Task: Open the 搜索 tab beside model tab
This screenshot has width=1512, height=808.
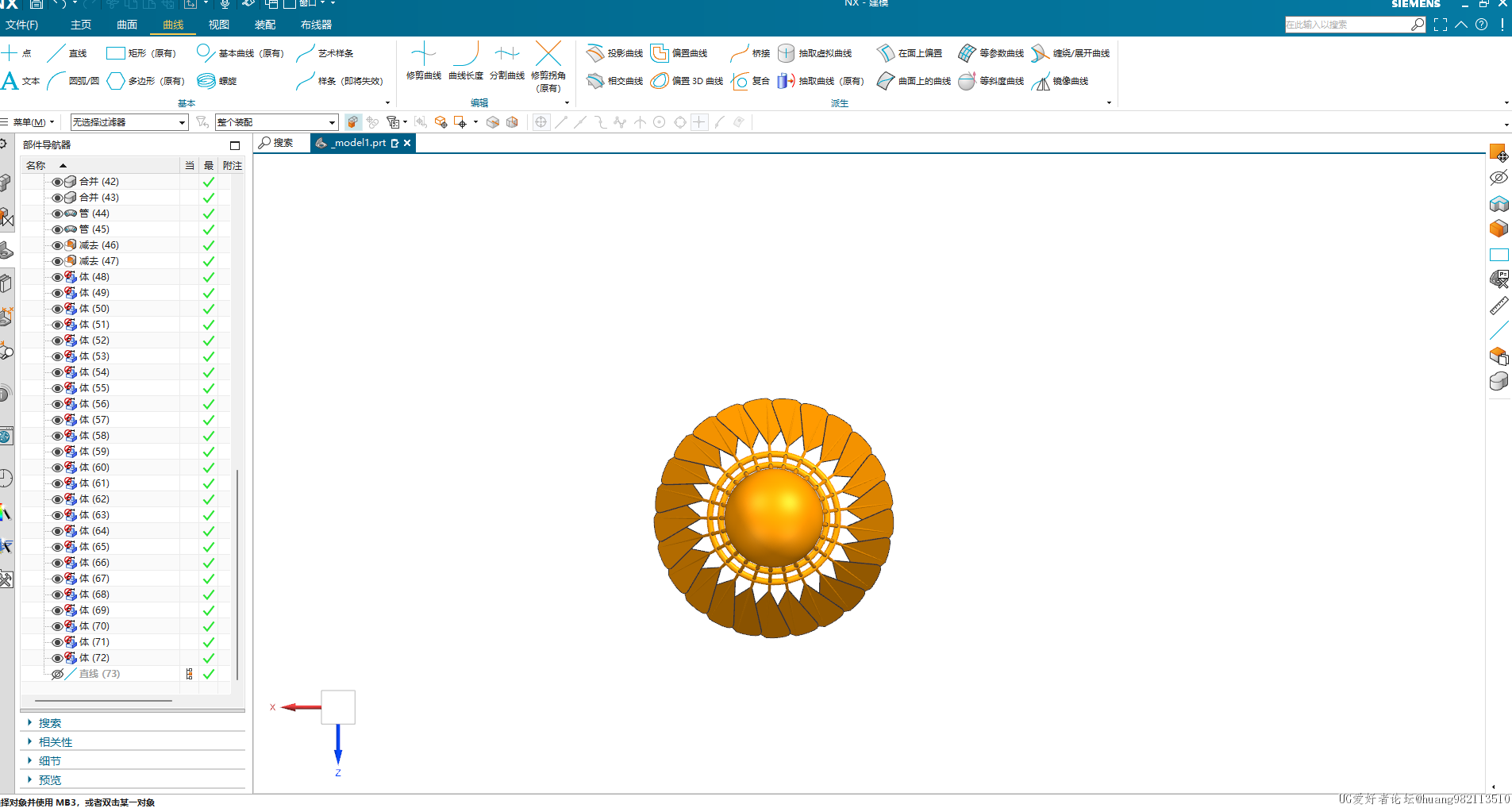Action: tap(276, 143)
